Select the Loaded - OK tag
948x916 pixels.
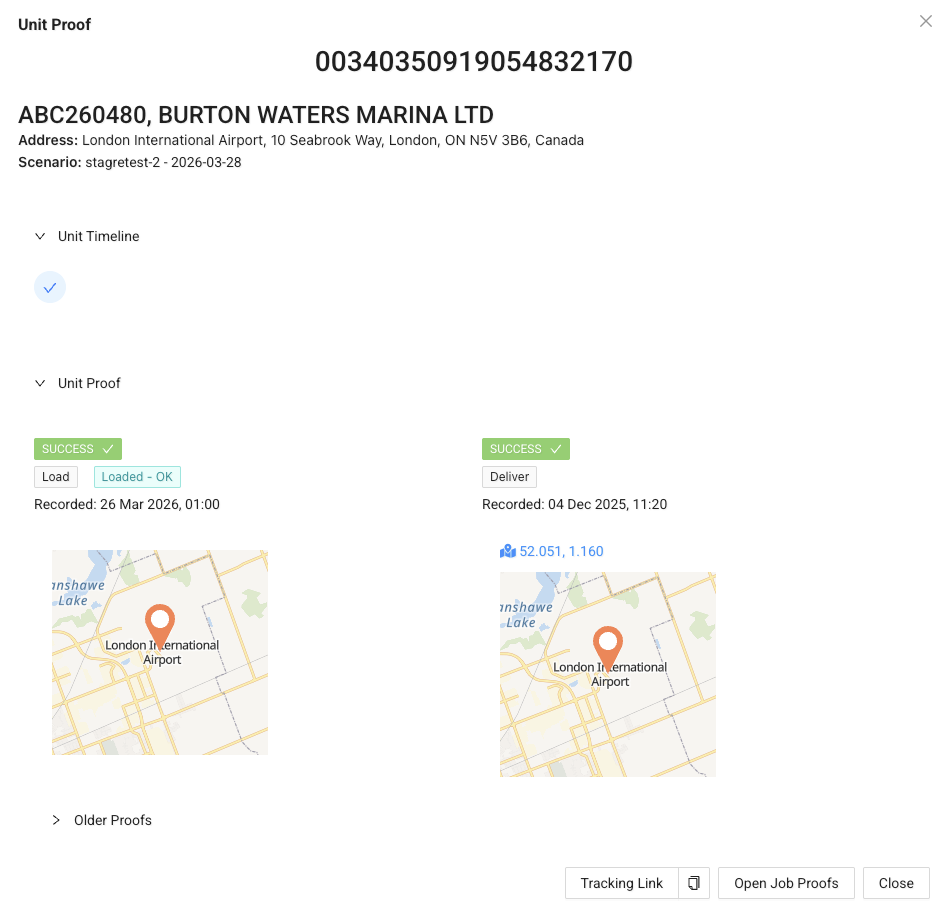pyautogui.click(x=137, y=477)
